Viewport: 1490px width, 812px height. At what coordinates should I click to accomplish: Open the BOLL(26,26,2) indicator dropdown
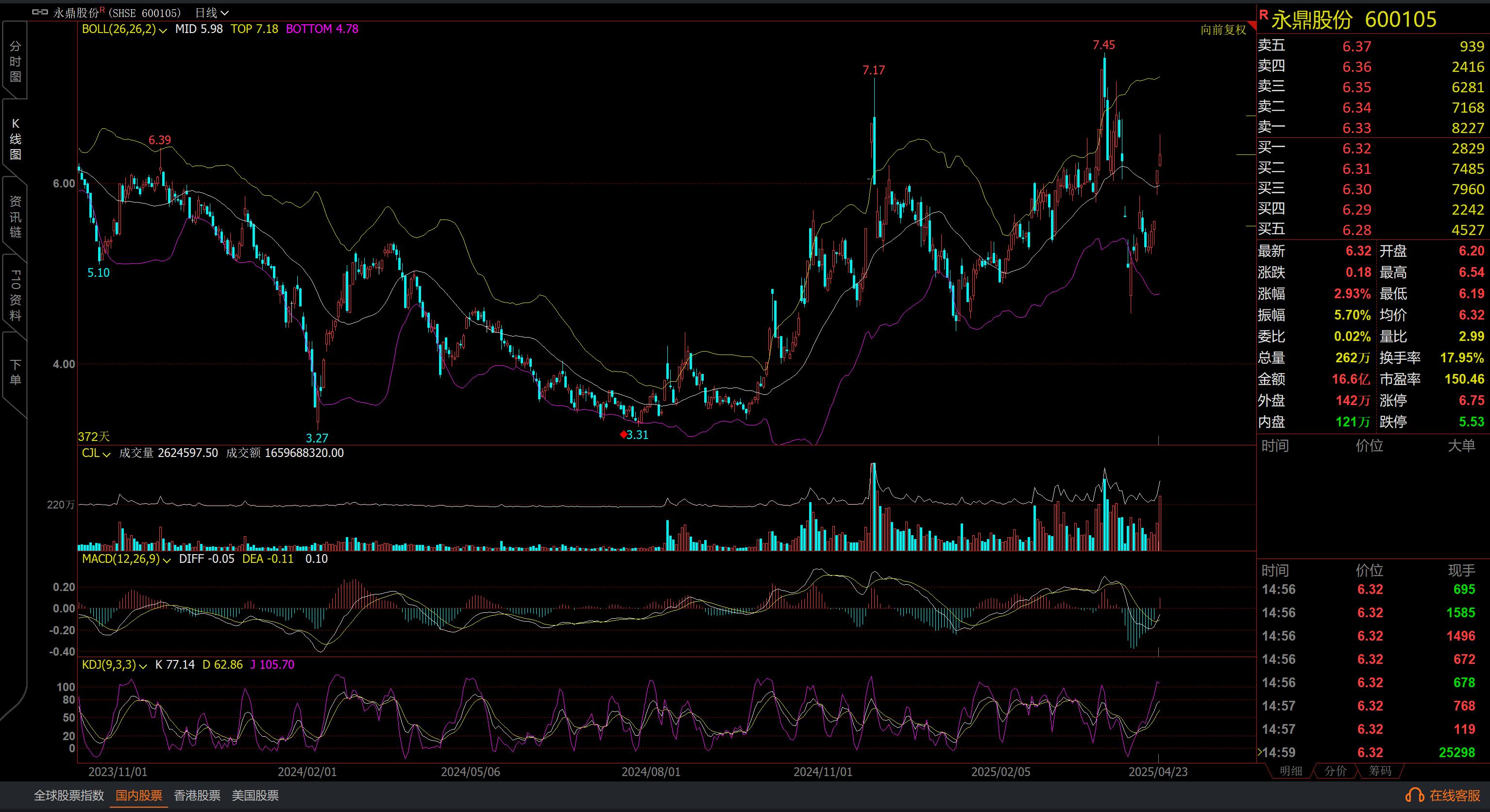163,30
